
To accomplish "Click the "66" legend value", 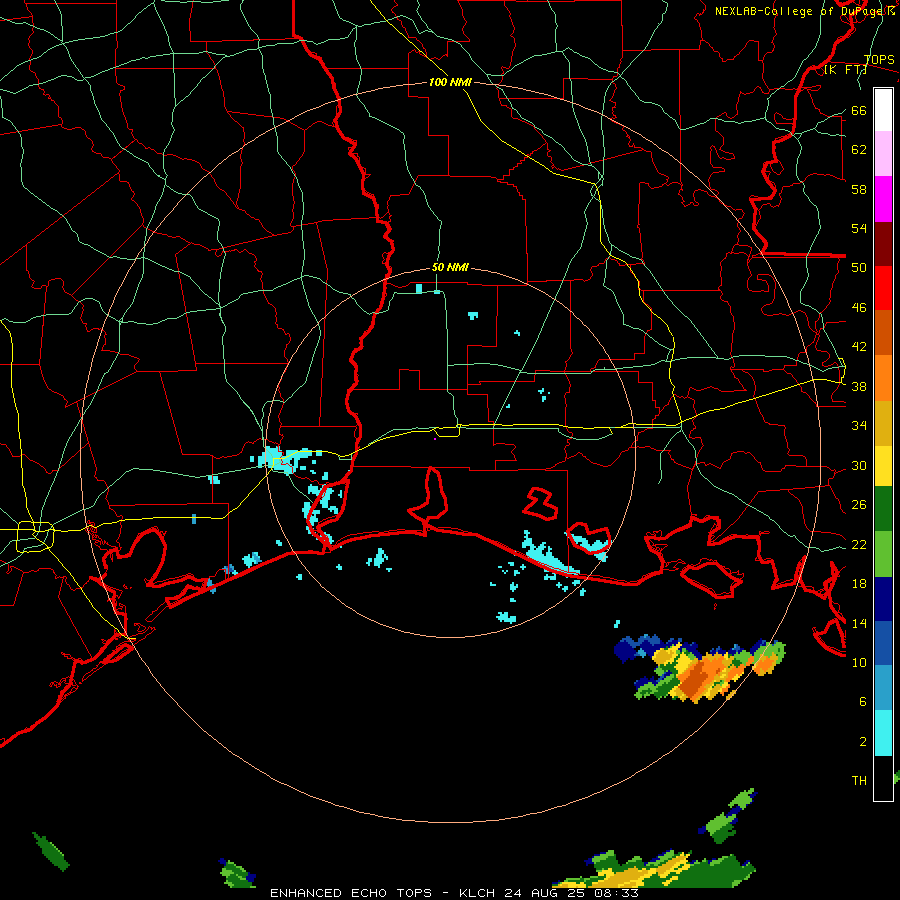I will (x=859, y=111).
